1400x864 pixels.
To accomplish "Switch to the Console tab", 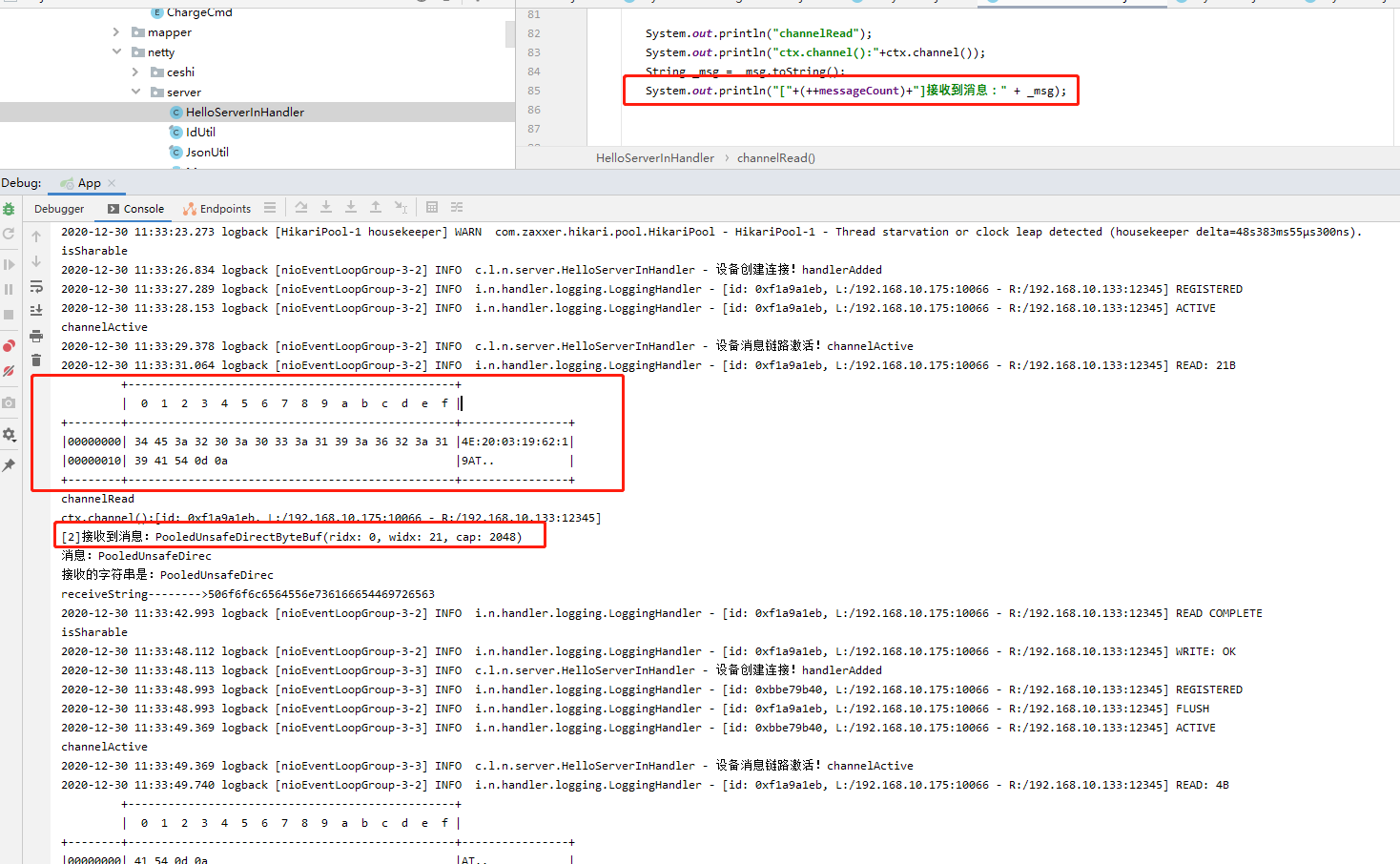I will pyautogui.click(x=135, y=209).
